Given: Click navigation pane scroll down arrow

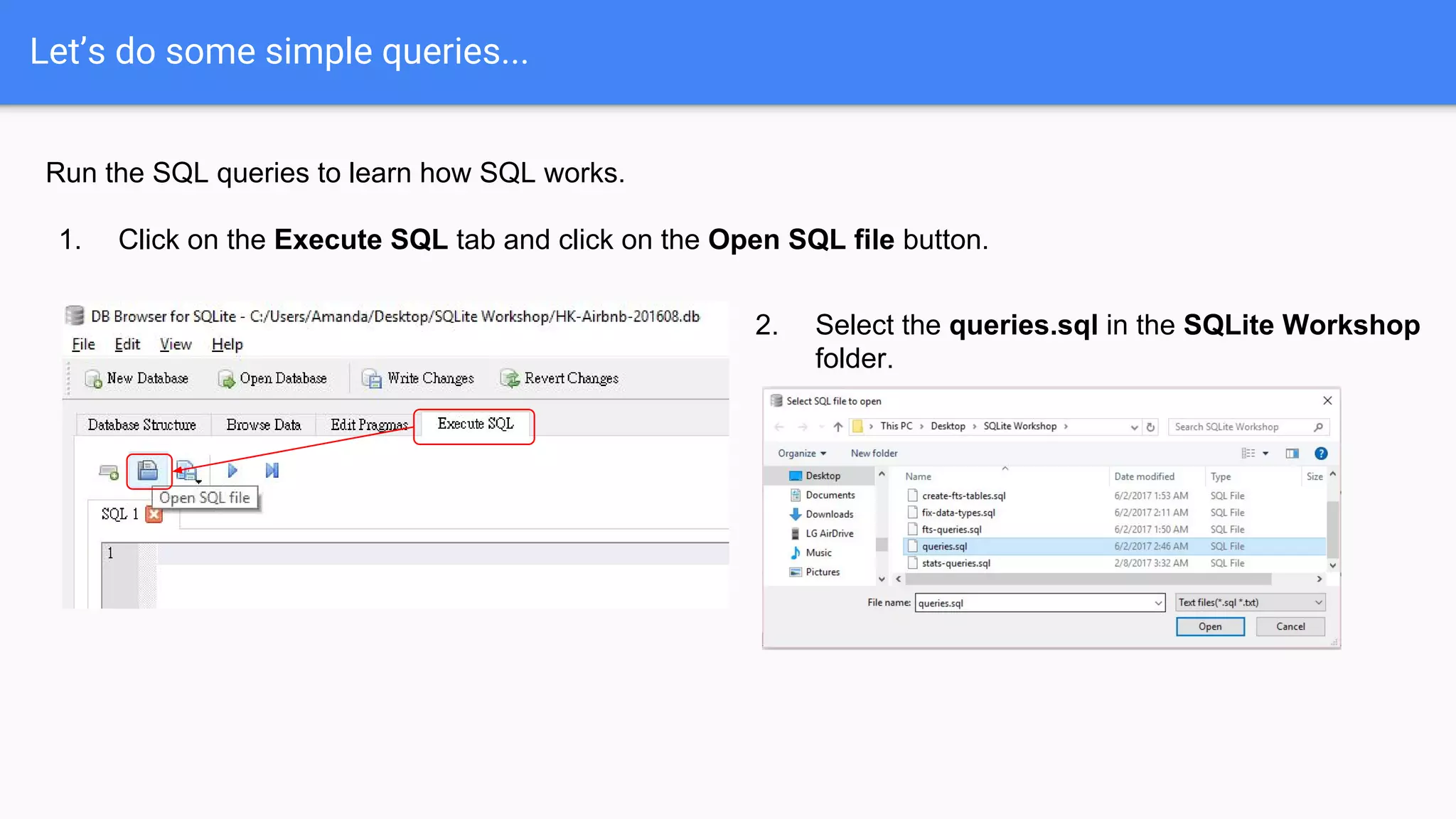Looking at the screenshot, I should pyautogui.click(x=882, y=579).
